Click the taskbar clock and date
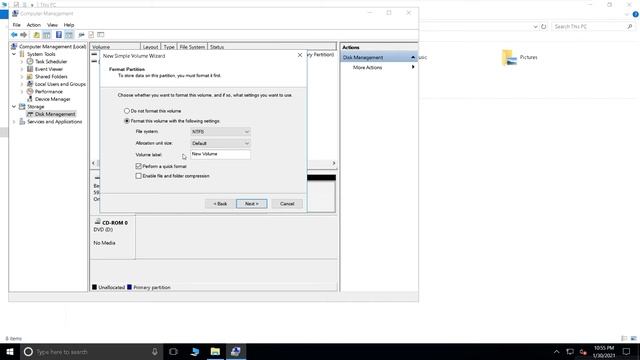The image size is (640, 360). point(604,351)
